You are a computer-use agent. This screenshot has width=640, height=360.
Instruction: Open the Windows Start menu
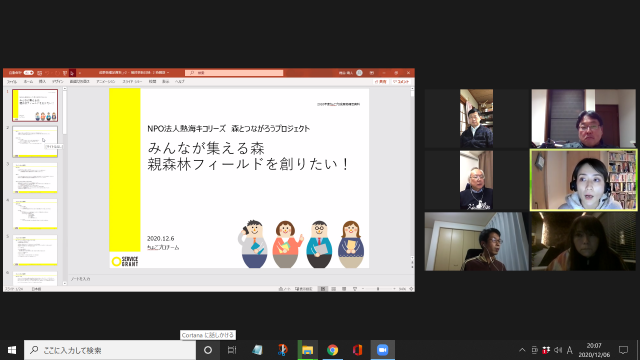click(x=12, y=350)
